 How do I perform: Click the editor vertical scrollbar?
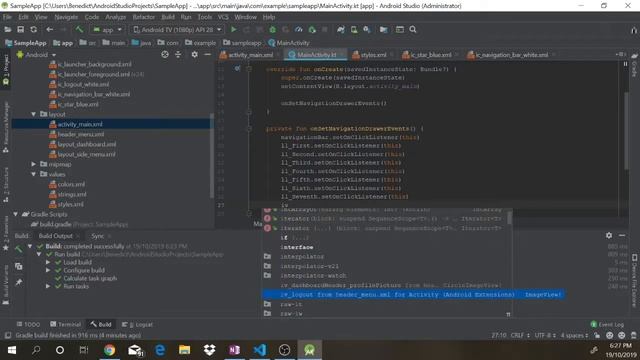pos(626,131)
